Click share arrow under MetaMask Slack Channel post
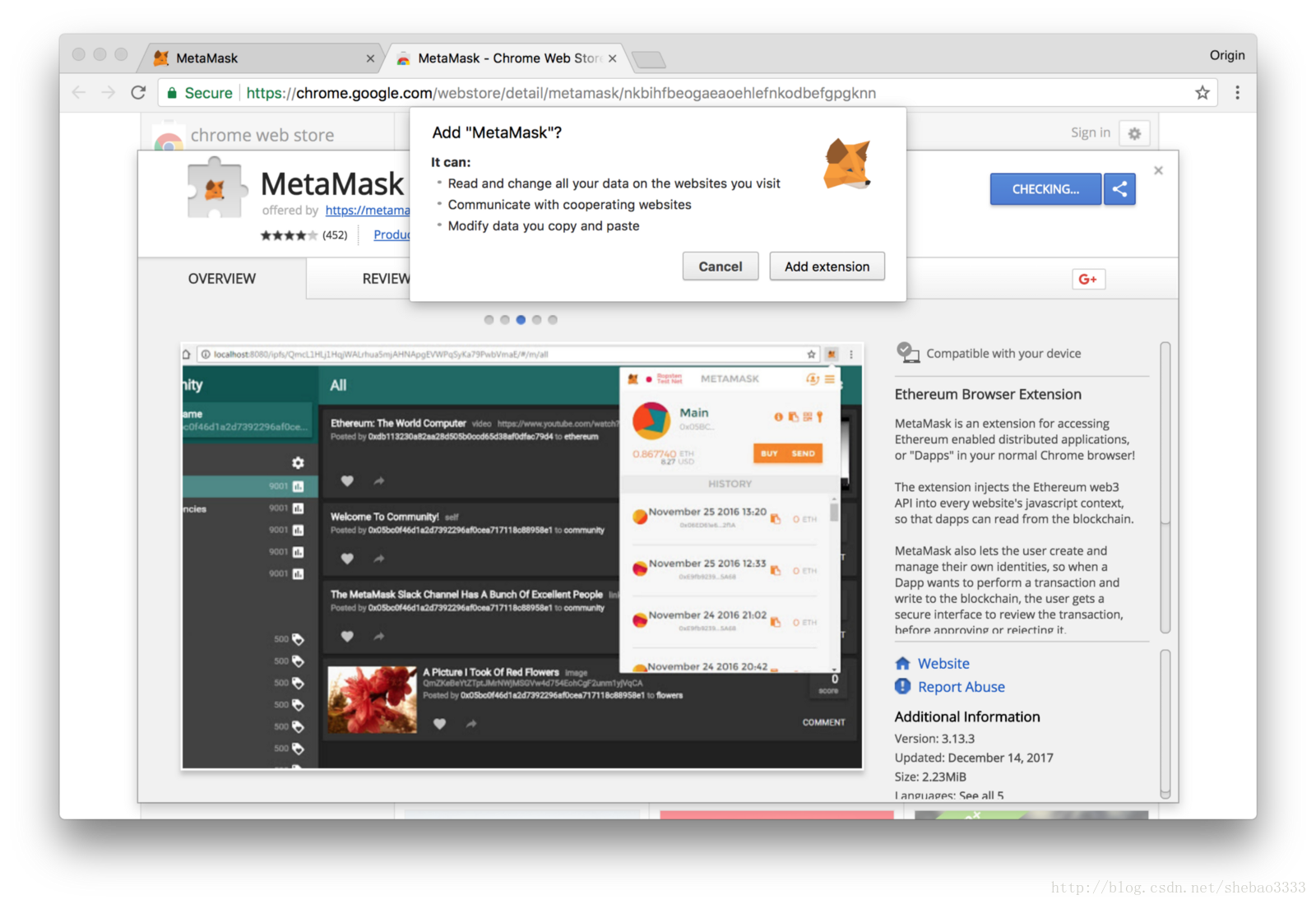This screenshot has height=904, width=1316. coord(379,637)
